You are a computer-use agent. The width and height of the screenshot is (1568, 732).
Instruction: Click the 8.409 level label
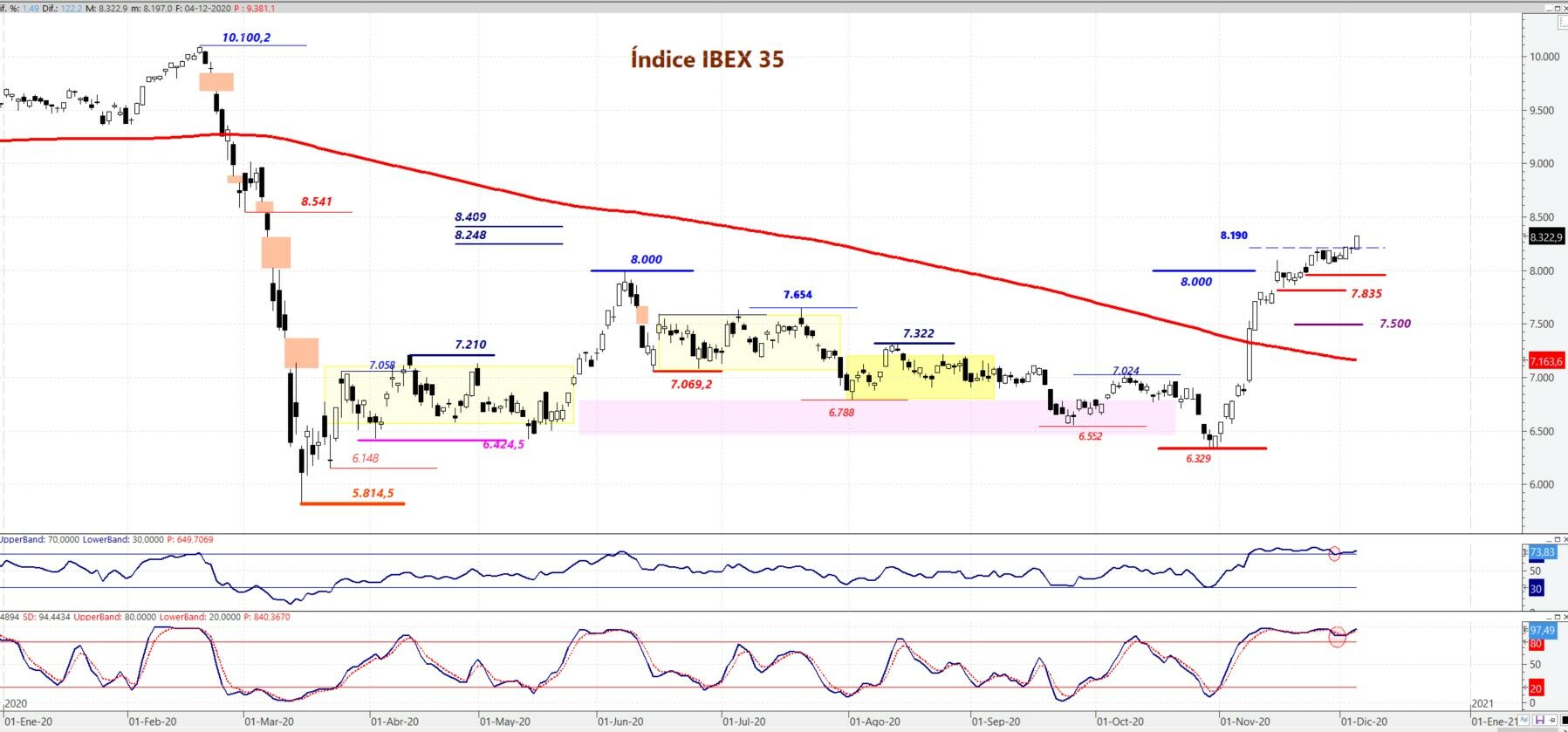tap(470, 216)
